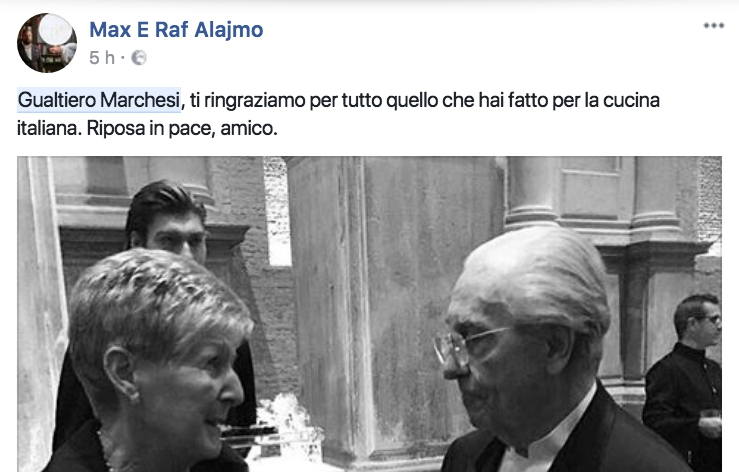Select the man in black holding a glass
This screenshot has width=739, height=472.
coord(686,377)
